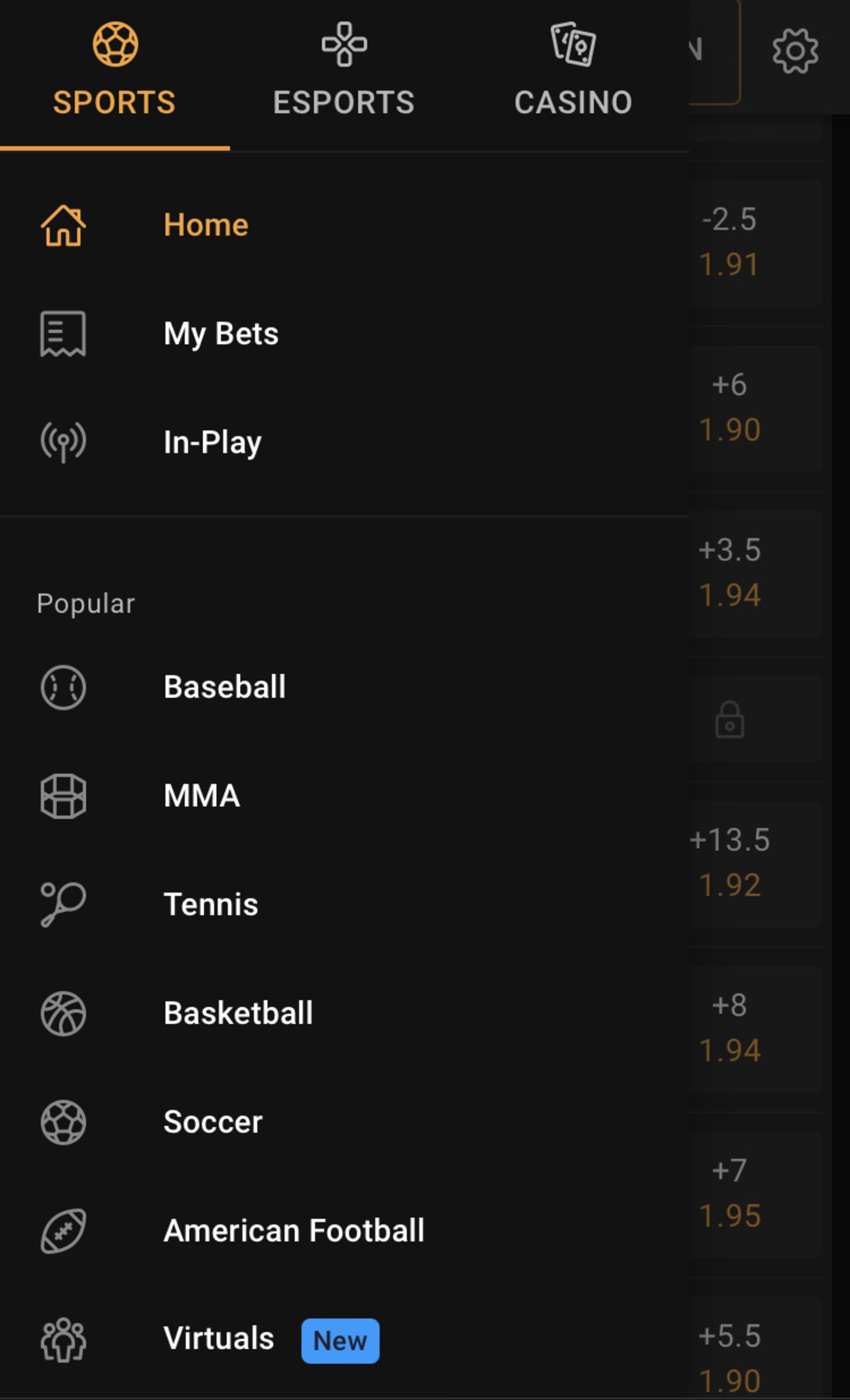The image size is (850, 1400).
Task: Open the CASINO tab
Action: click(x=573, y=71)
